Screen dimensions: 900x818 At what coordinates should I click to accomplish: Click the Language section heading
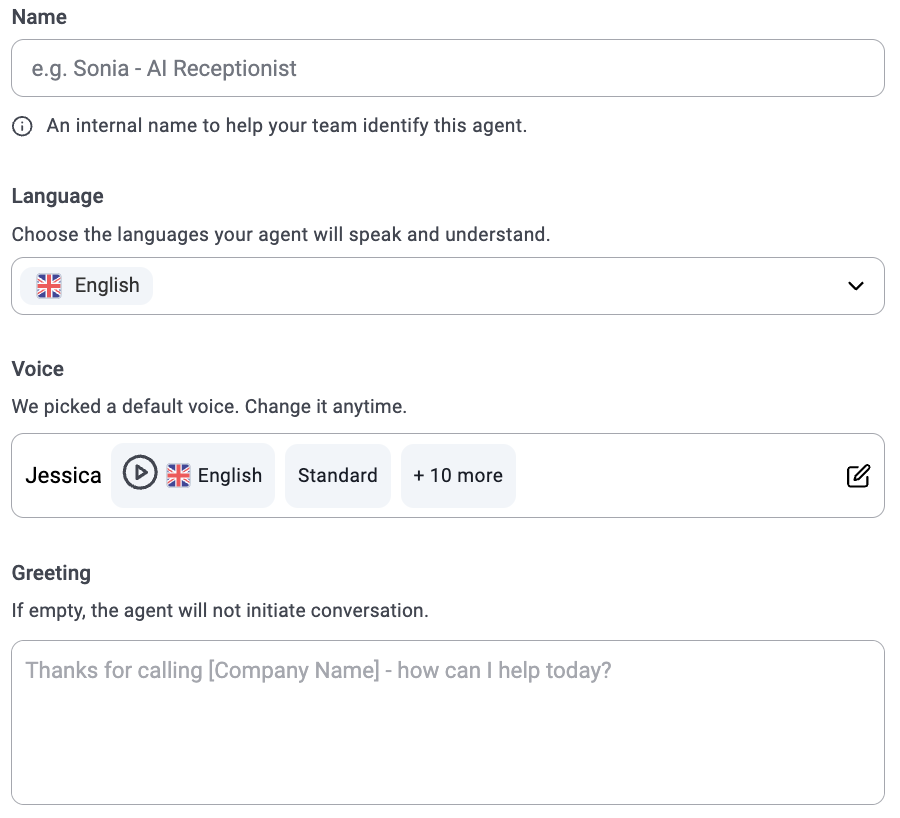tap(57, 196)
